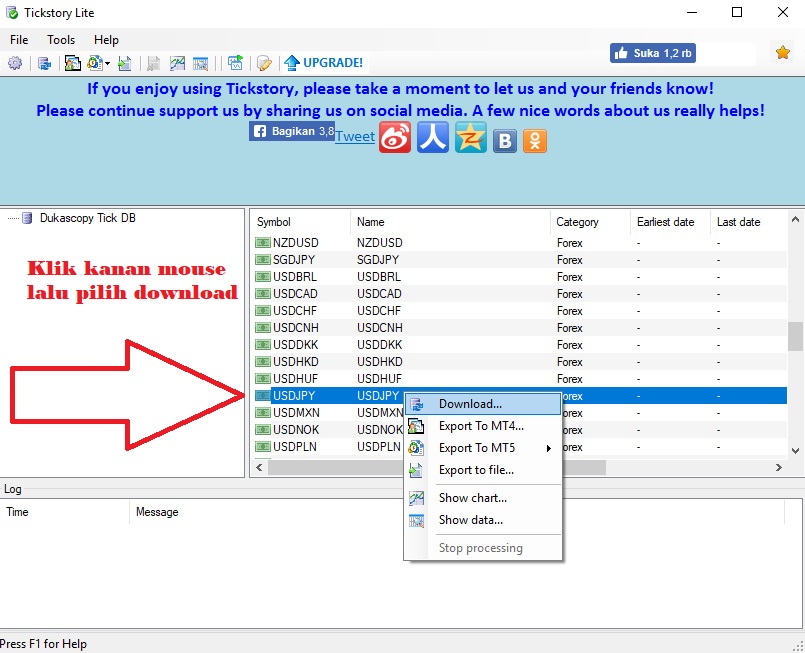Click the Download icon in context menu

[416, 405]
